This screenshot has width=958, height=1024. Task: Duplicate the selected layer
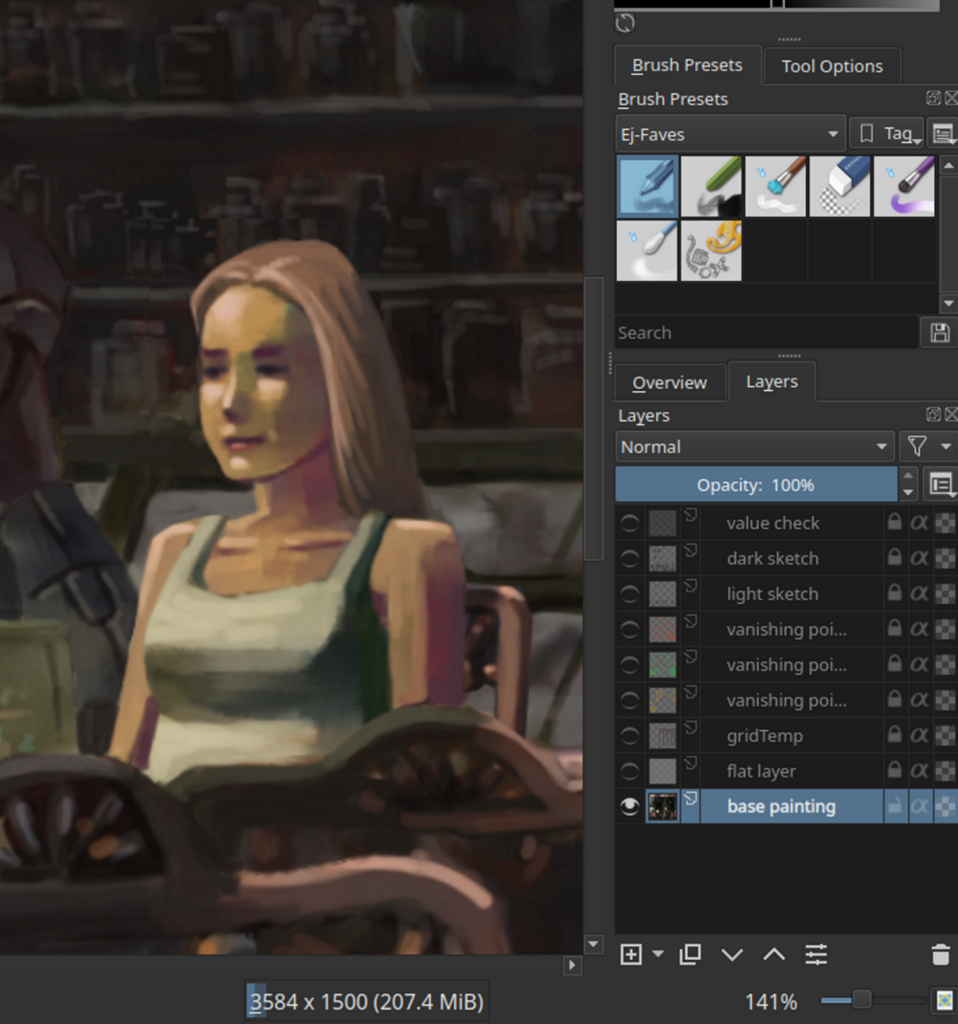[688, 955]
